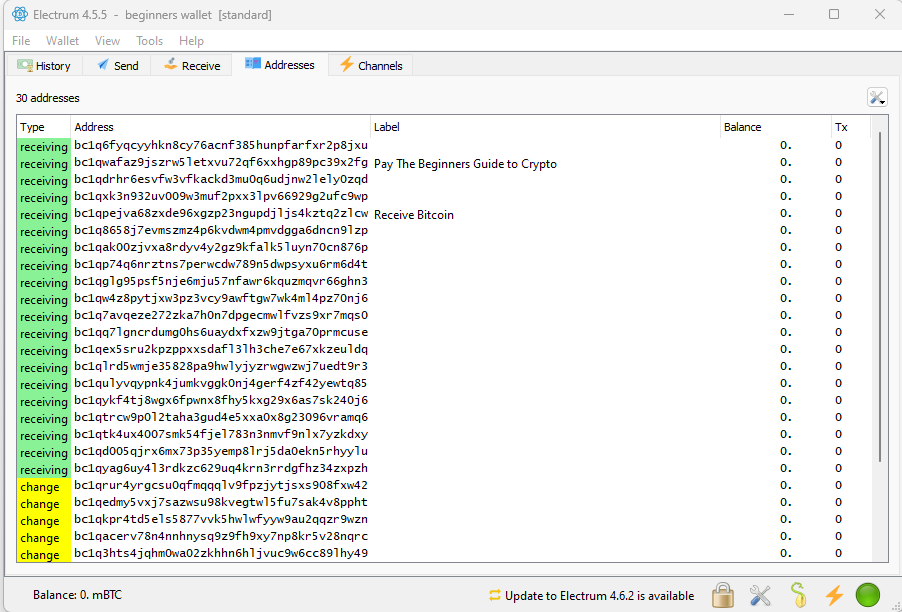902x612 pixels.
Task: Switch to the History tab
Action: click(x=44, y=66)
